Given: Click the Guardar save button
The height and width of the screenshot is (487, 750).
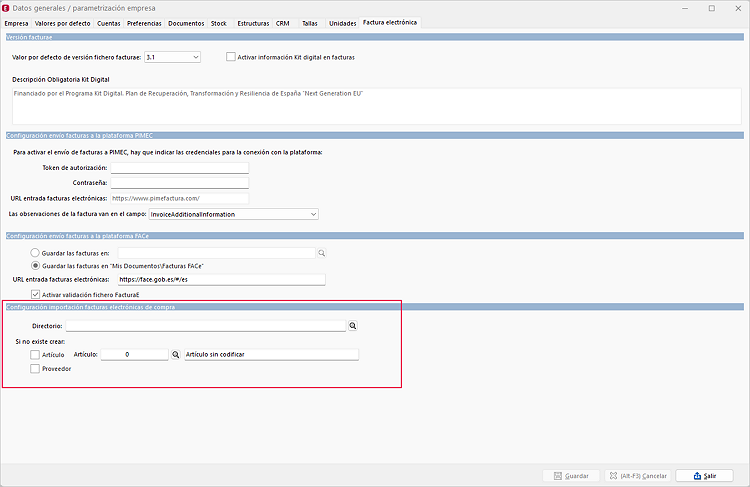Looking at the screenshot, I should pyautogui.click(x=571, y=476).
